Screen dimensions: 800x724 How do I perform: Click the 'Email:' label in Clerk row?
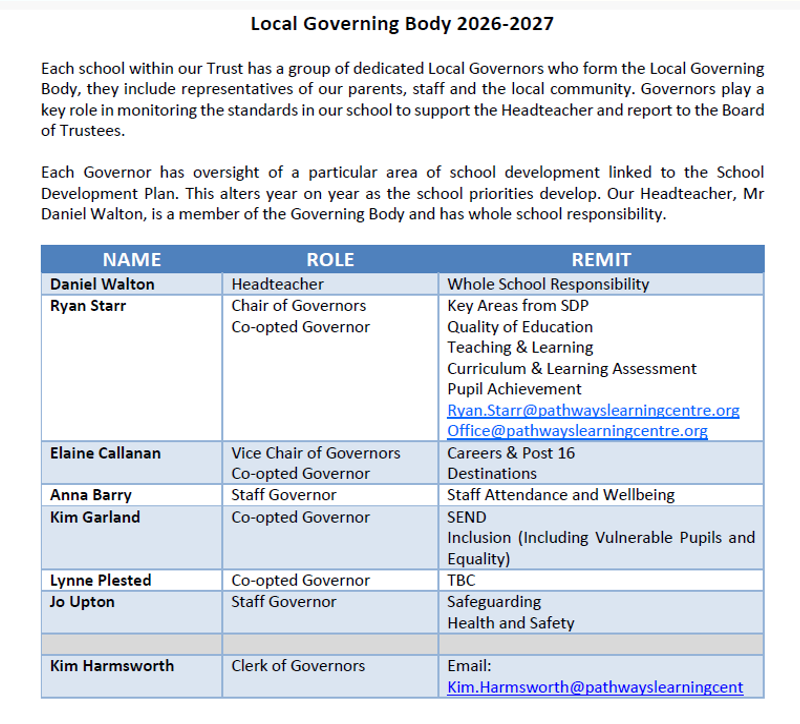[x=469, y=666]
